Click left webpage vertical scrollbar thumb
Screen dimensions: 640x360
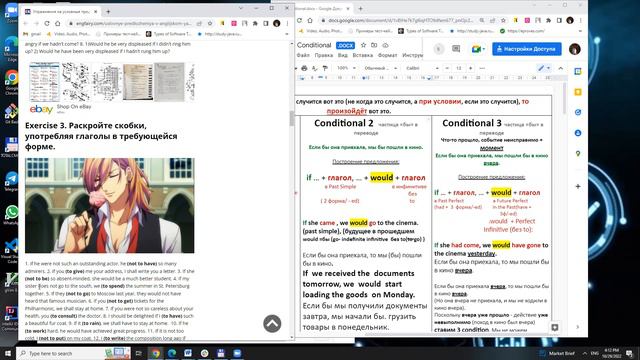(x=292, y=118)
